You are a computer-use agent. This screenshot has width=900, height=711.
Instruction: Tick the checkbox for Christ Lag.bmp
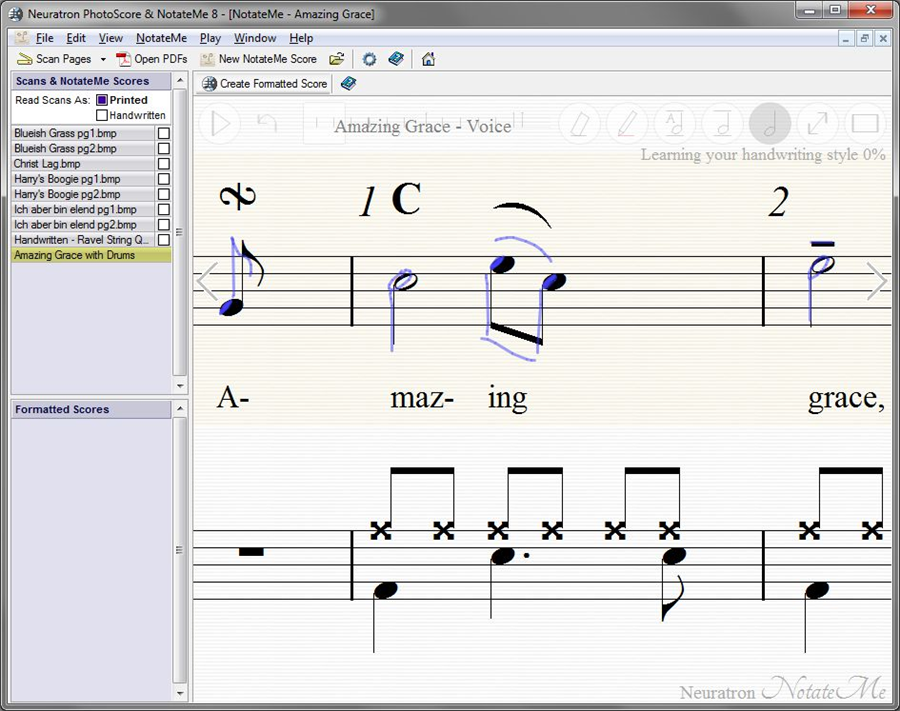click(x=163, y=164)
